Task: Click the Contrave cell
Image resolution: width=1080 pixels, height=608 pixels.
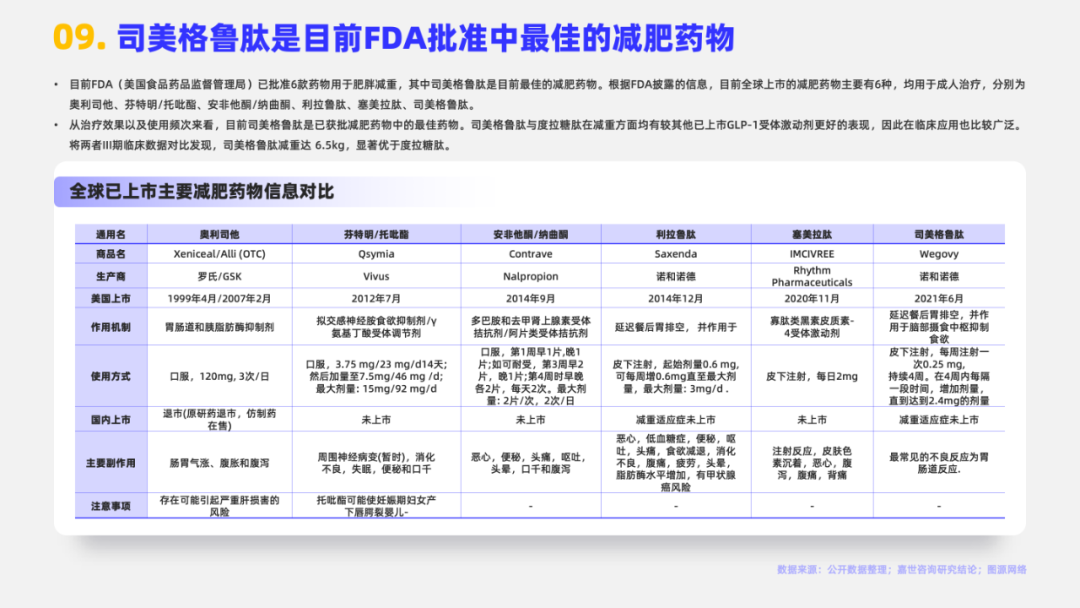Action: (530, 254)
